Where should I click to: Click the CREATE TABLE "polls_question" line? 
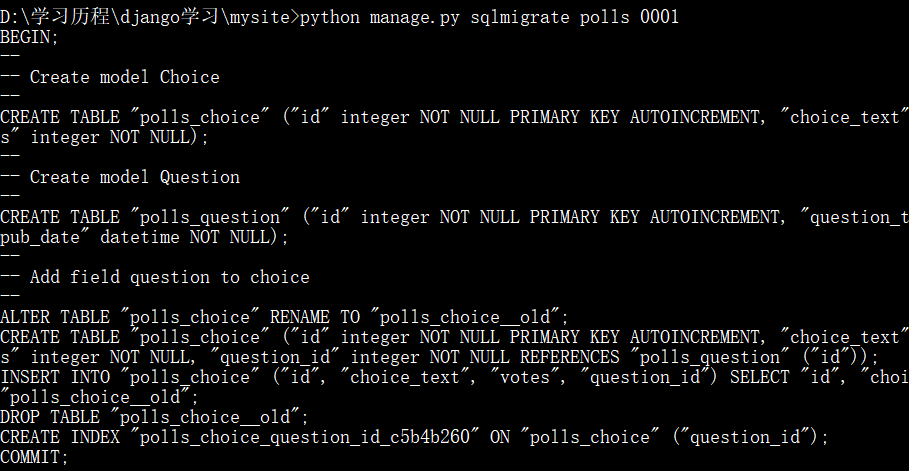(454, 217)
